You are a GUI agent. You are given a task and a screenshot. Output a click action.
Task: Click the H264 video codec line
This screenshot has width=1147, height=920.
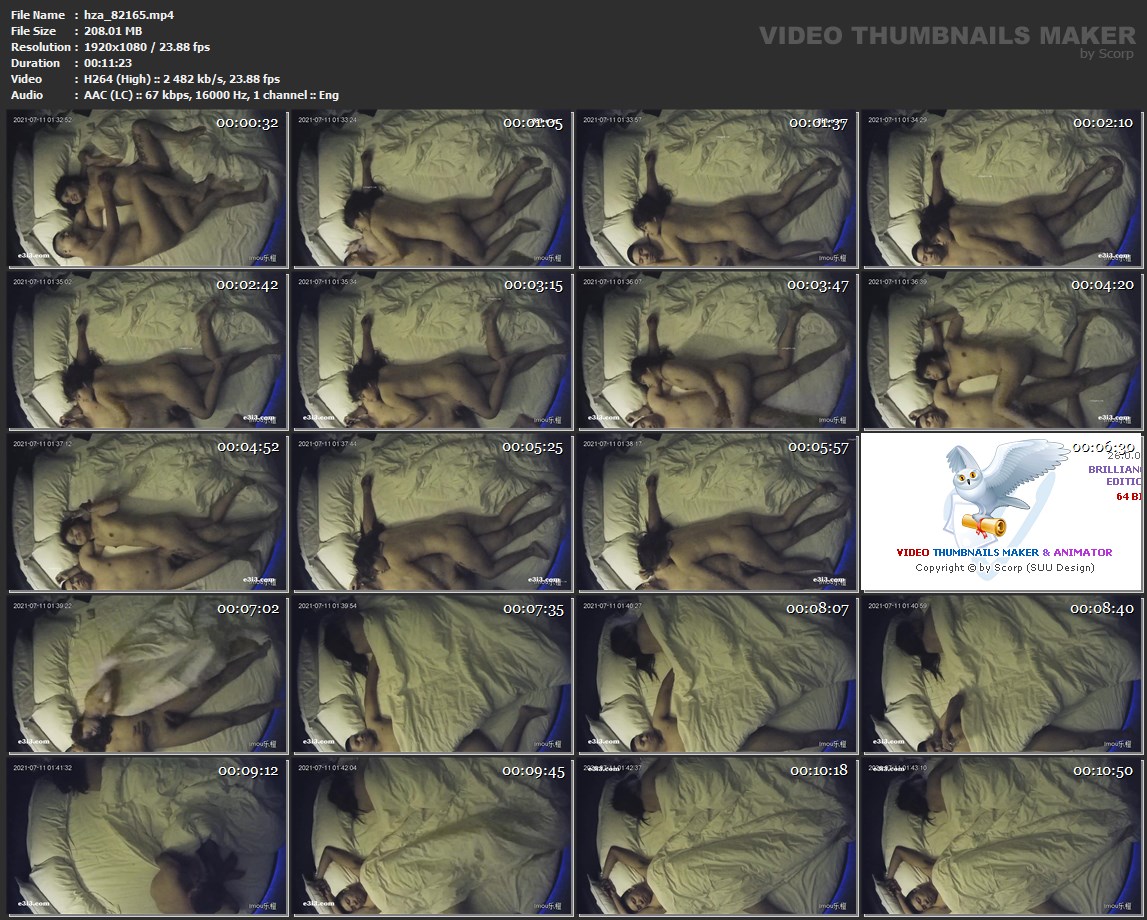tap(181, 79)
